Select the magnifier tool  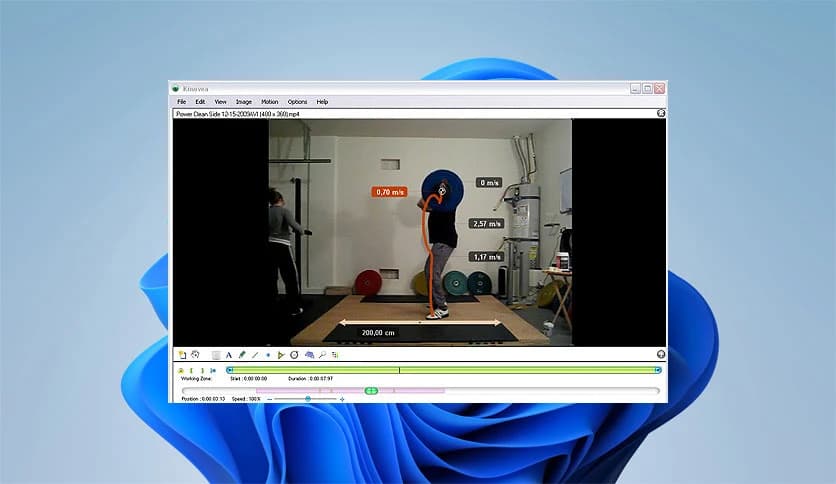[x=322, y=354]
